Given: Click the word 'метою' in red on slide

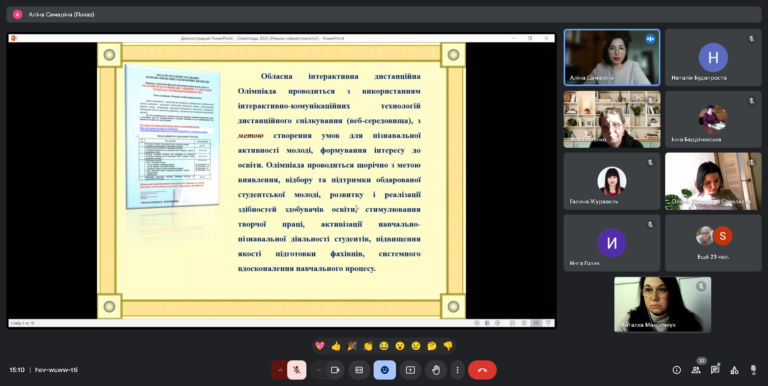Looking at the screenshot, I should pyautogui.click(x=251, y=135).
